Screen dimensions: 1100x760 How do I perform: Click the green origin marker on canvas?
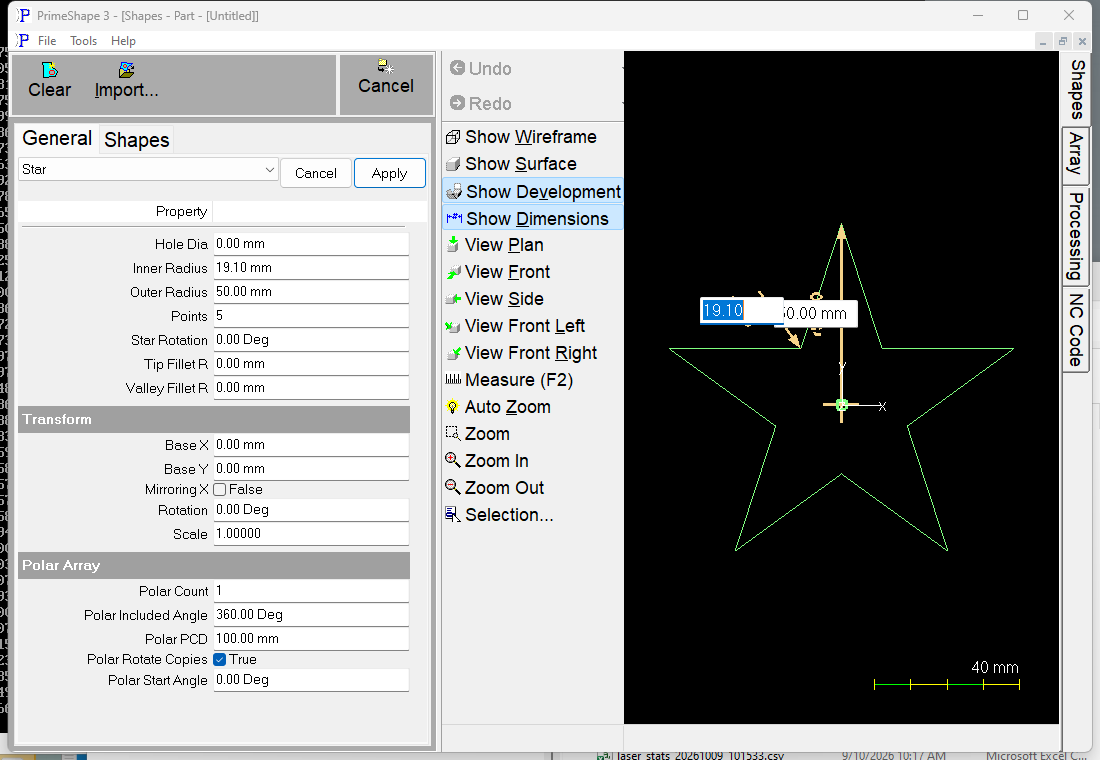(x=842, y=405)
